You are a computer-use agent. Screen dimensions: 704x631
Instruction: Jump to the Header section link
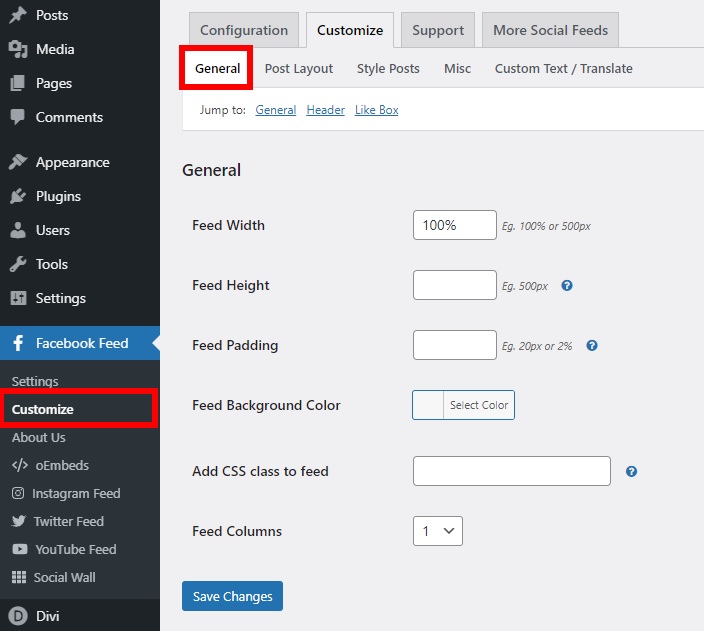[x=326, y=110]
